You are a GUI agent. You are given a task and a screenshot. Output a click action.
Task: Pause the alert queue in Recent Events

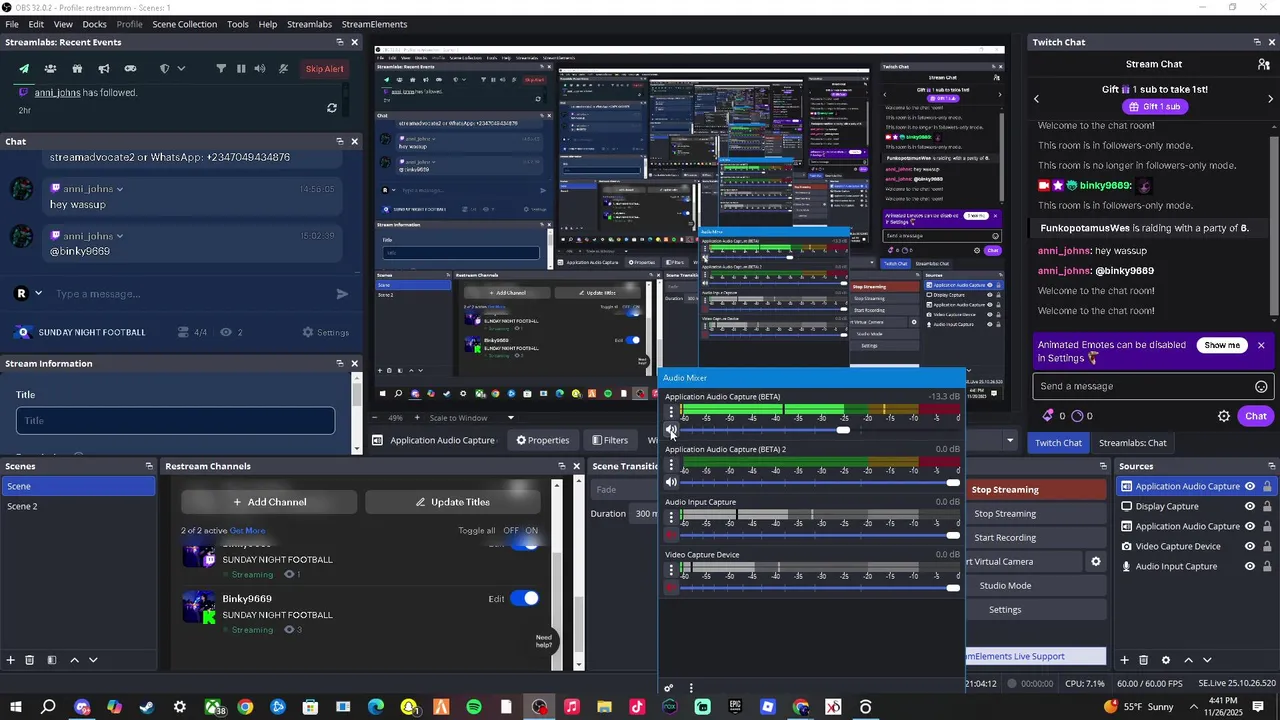point(241,69)
